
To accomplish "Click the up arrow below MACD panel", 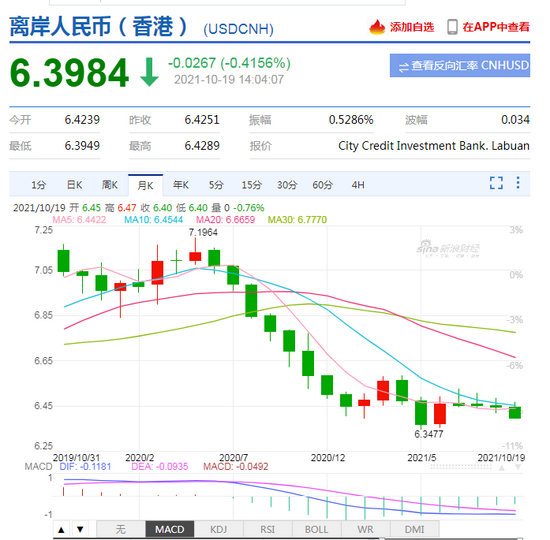I will point(61,529).
